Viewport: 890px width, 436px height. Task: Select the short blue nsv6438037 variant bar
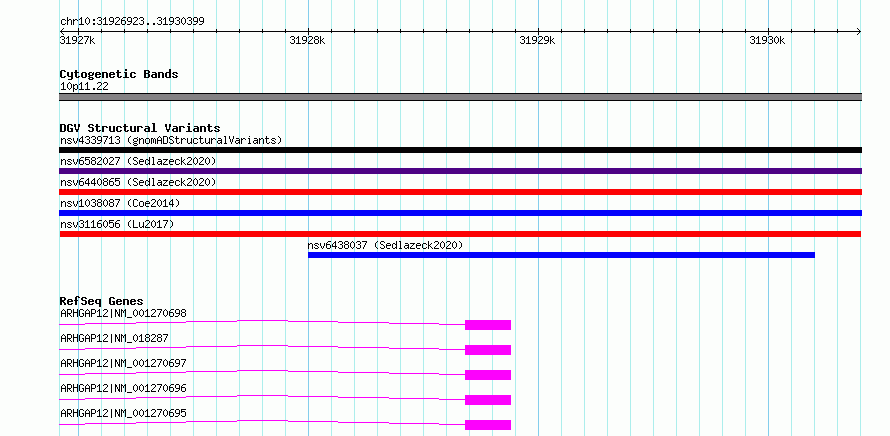coord(561,255)
